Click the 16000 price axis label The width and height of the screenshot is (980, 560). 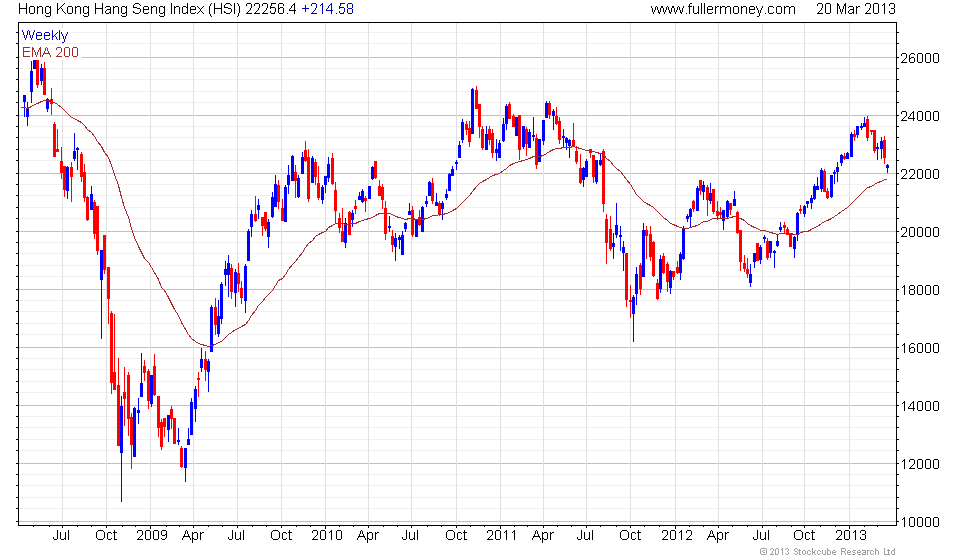tap(919, 348)
